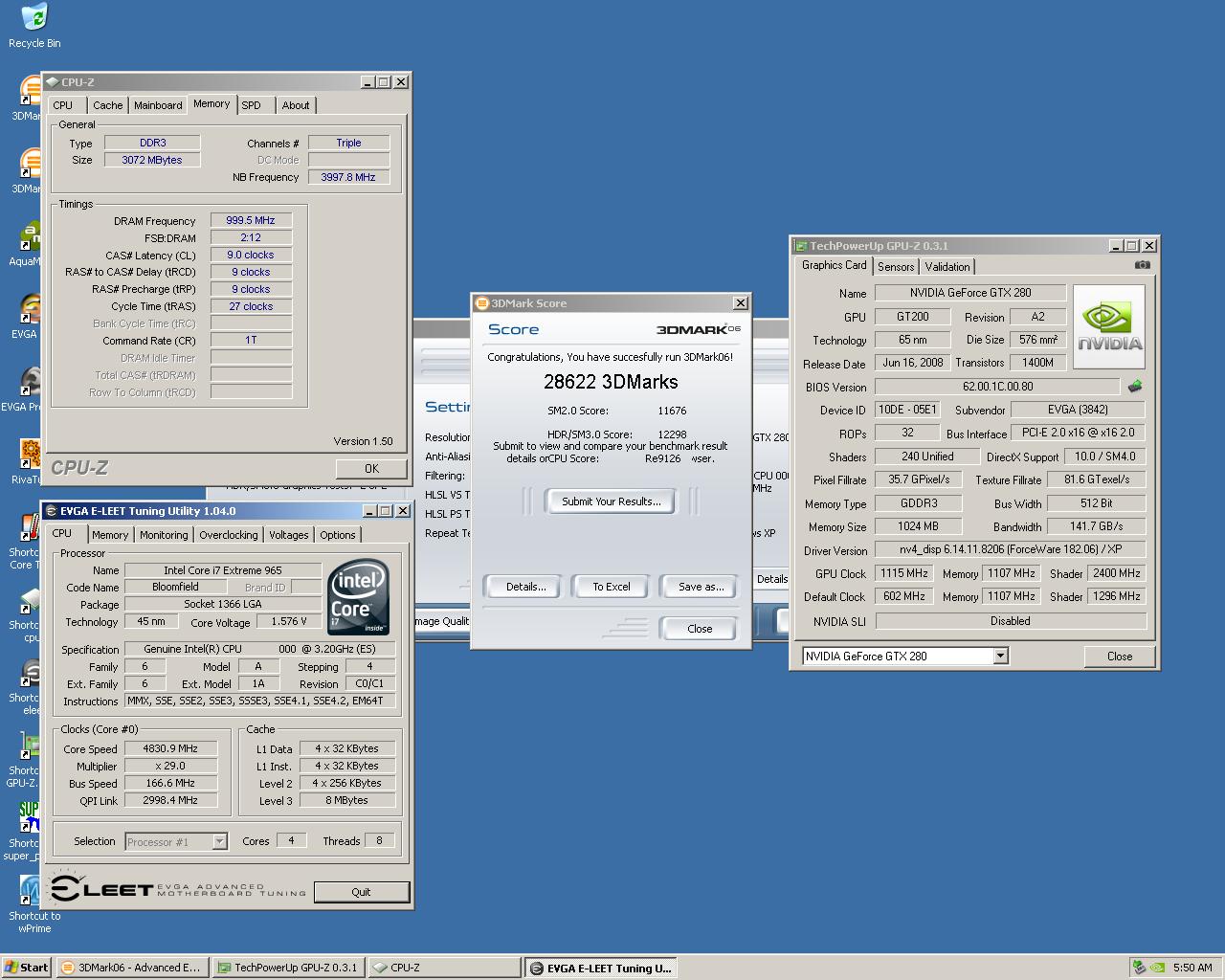Click Submit Your Results in 3DMark Score

pos(611,501)
